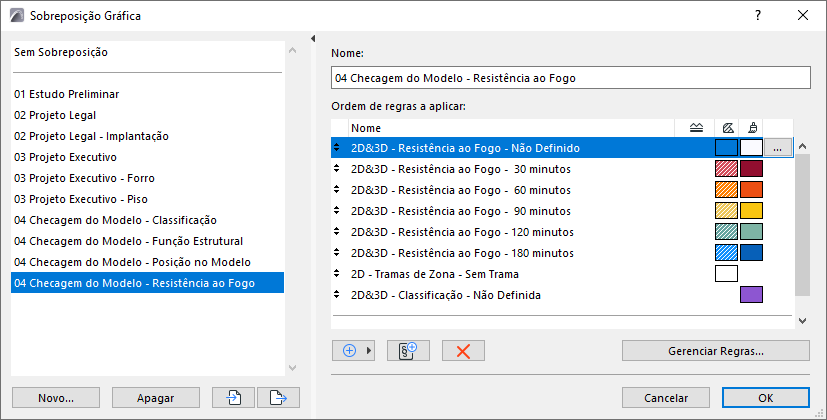The width and height of the screenshot is (827, 420).
Task: Remove rule with the red X button
Action: [x=463, y=351]
